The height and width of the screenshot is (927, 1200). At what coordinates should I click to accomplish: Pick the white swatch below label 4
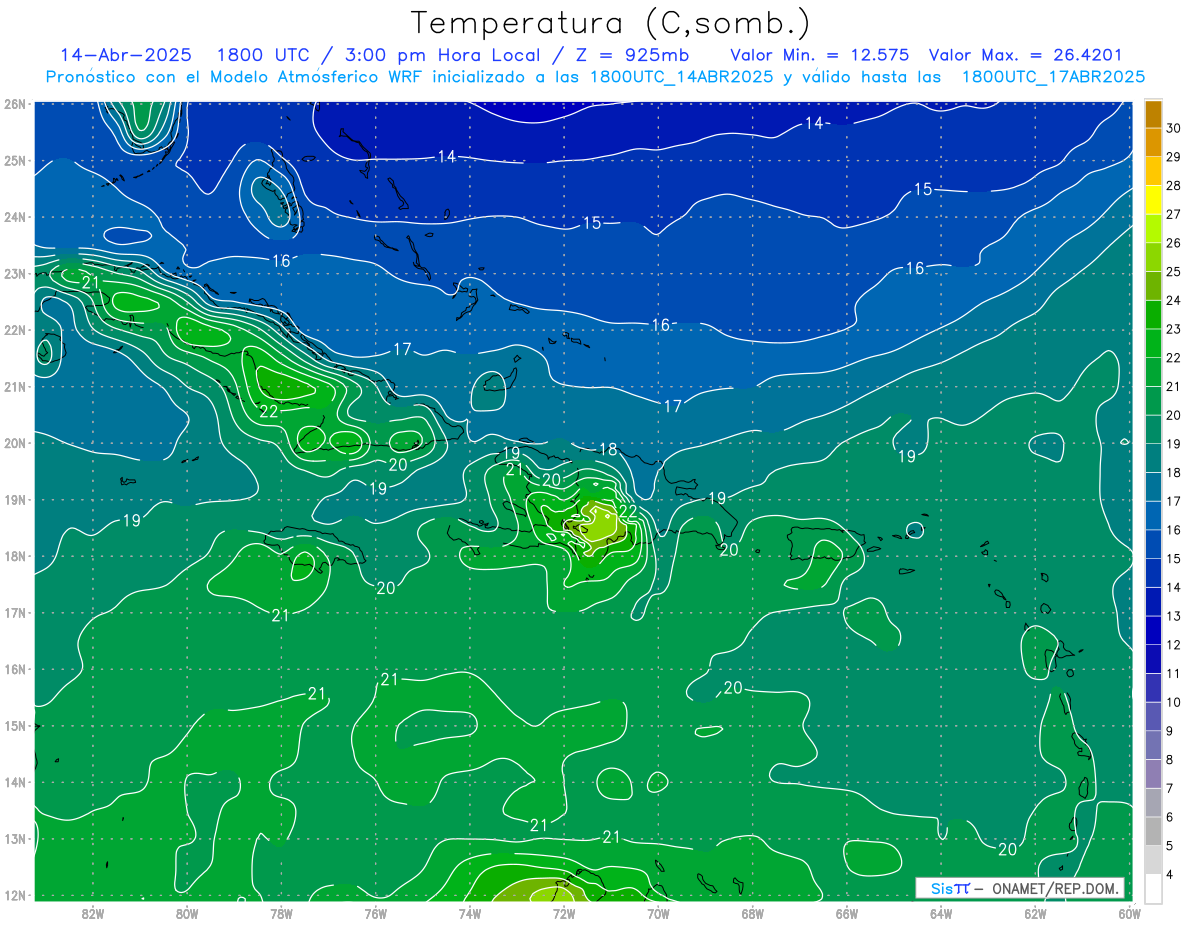1153,888
